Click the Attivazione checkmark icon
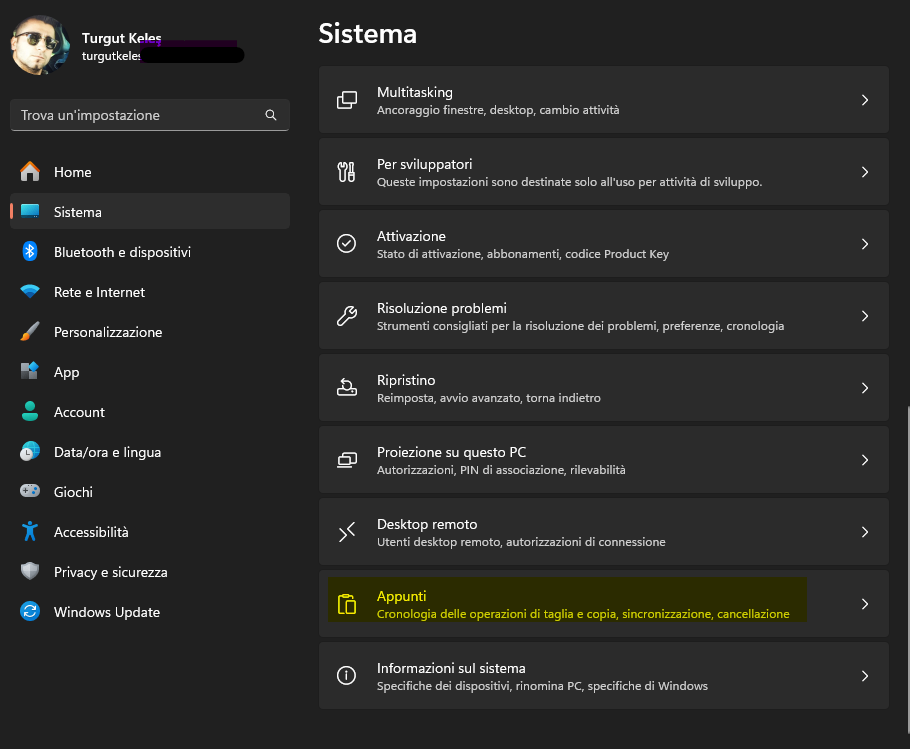Screen dimensions: 910x749 coord(347,244)
